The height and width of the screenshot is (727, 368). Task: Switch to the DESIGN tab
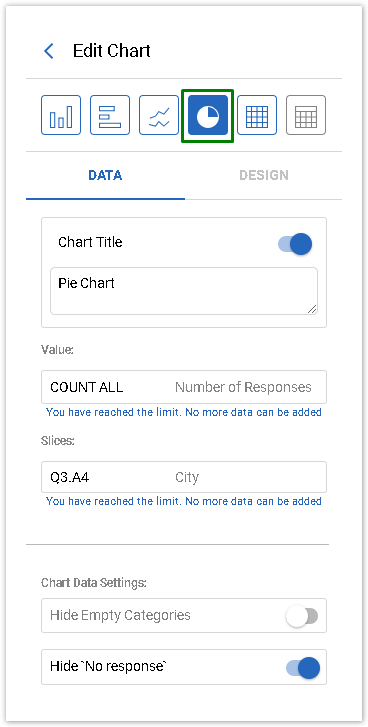tap(264, 175)
